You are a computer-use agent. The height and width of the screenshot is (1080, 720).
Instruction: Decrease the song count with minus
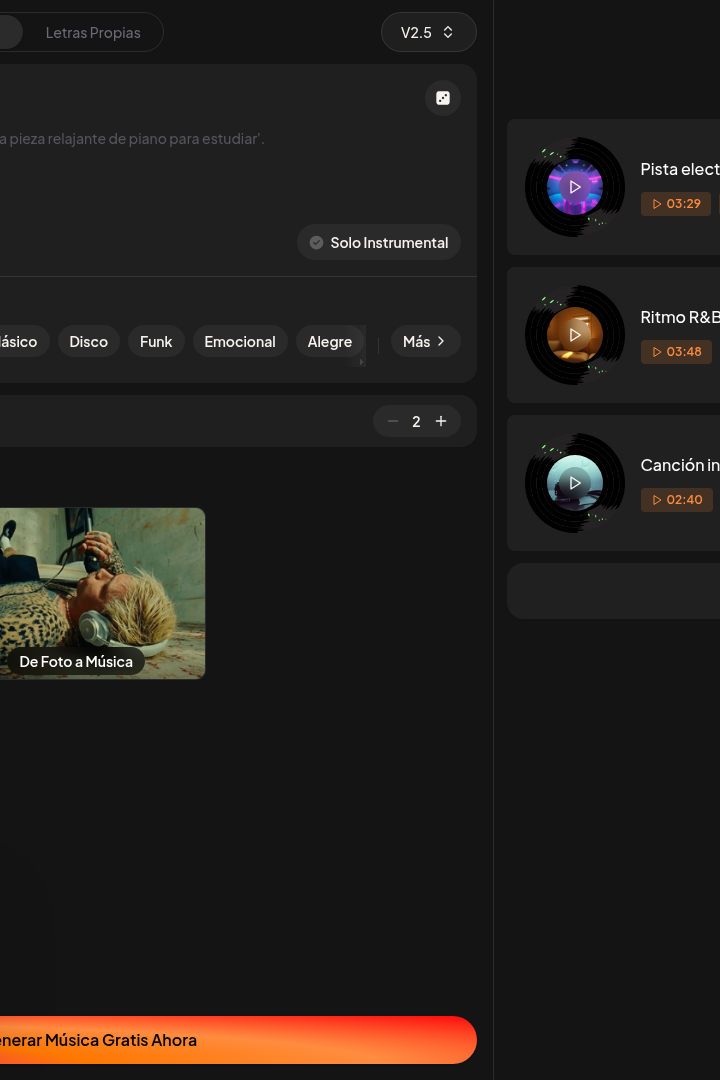[x=393, y=421]
